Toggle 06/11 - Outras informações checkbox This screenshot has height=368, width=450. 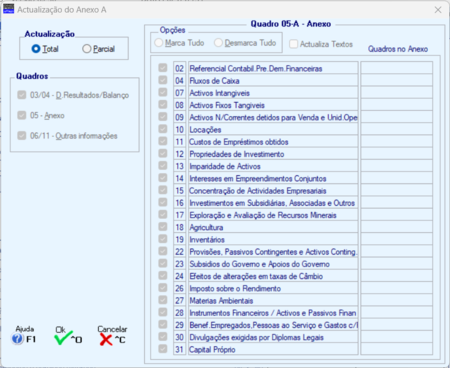(22, 136)
